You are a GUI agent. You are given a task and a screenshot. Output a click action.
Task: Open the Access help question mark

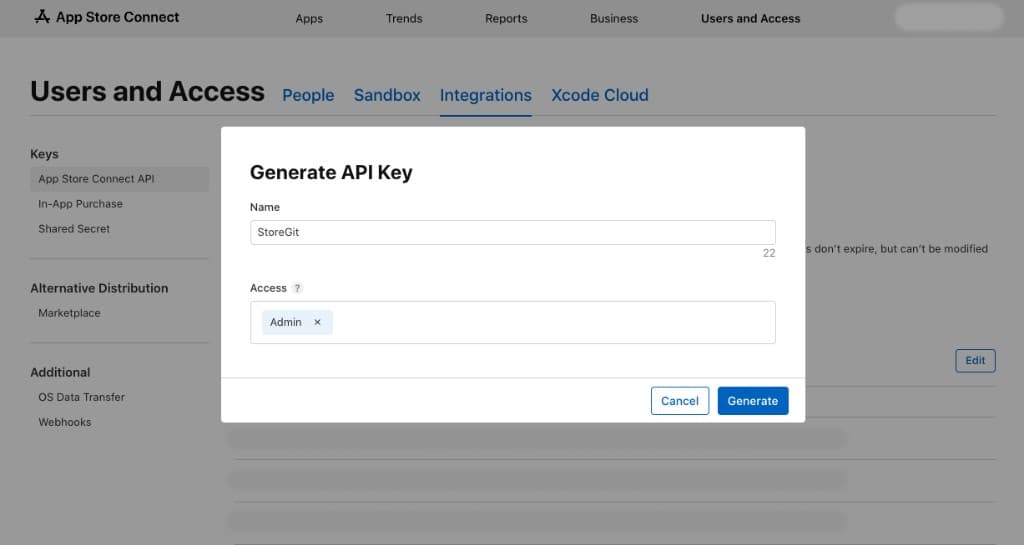pos(297,288)
